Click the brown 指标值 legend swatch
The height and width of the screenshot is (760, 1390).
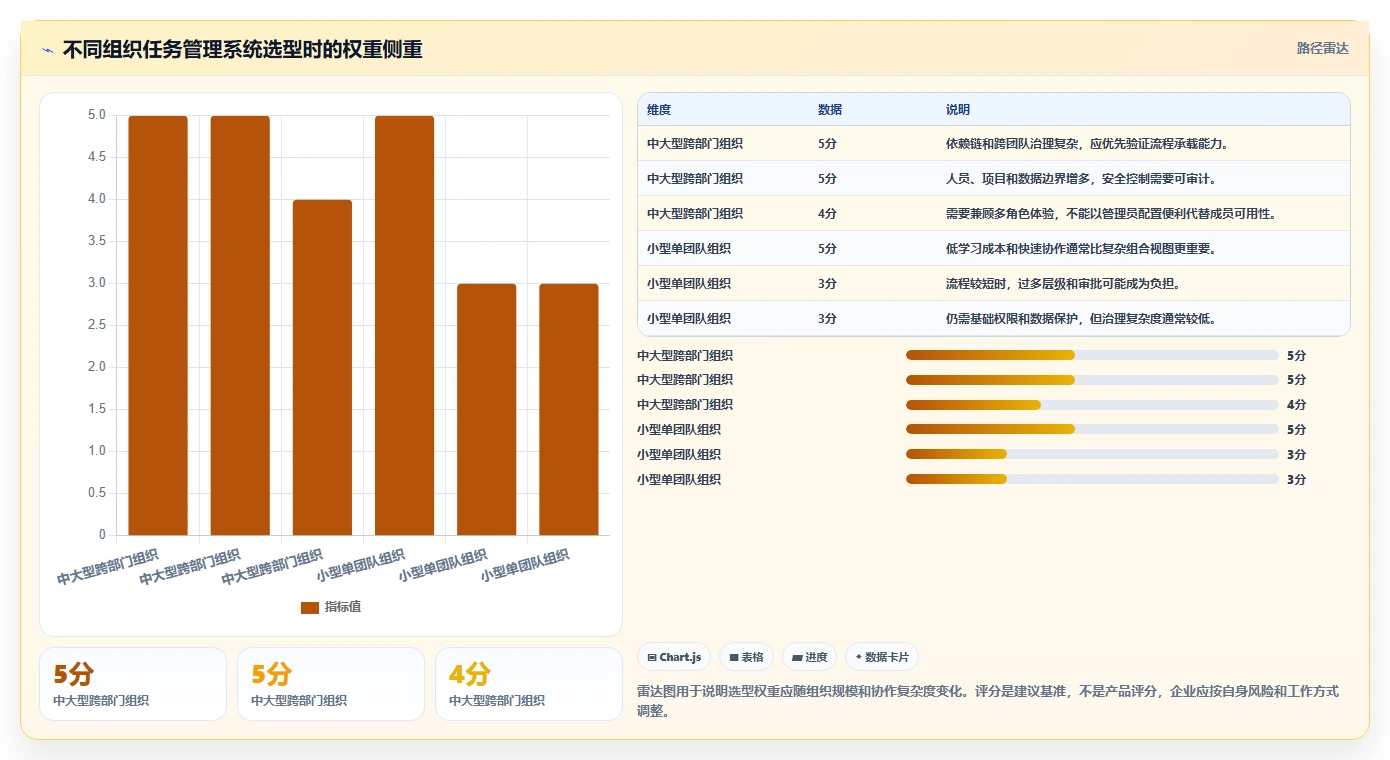click(310, 607)
